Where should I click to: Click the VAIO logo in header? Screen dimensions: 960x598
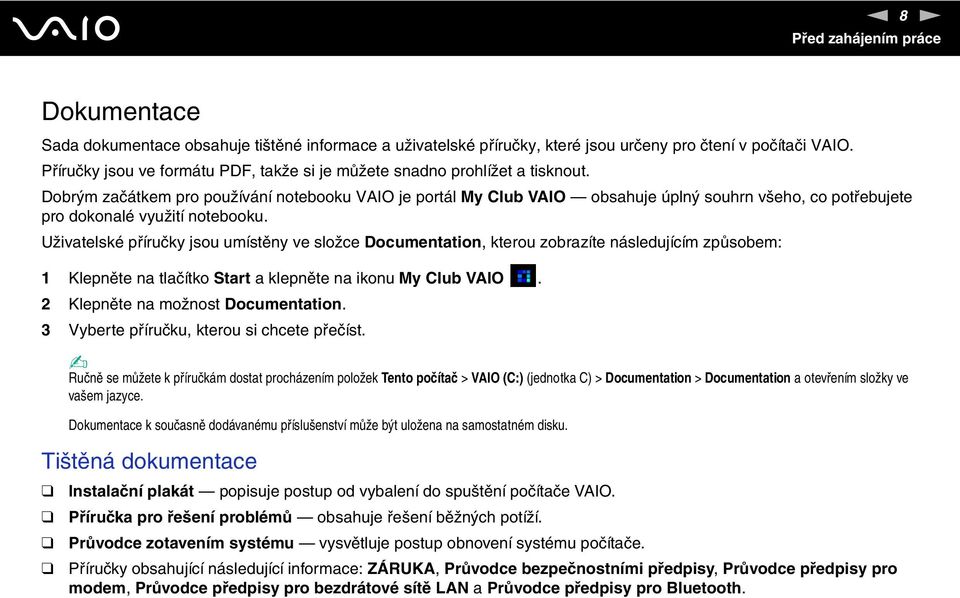pyautogui.click(x=66, y=29)
